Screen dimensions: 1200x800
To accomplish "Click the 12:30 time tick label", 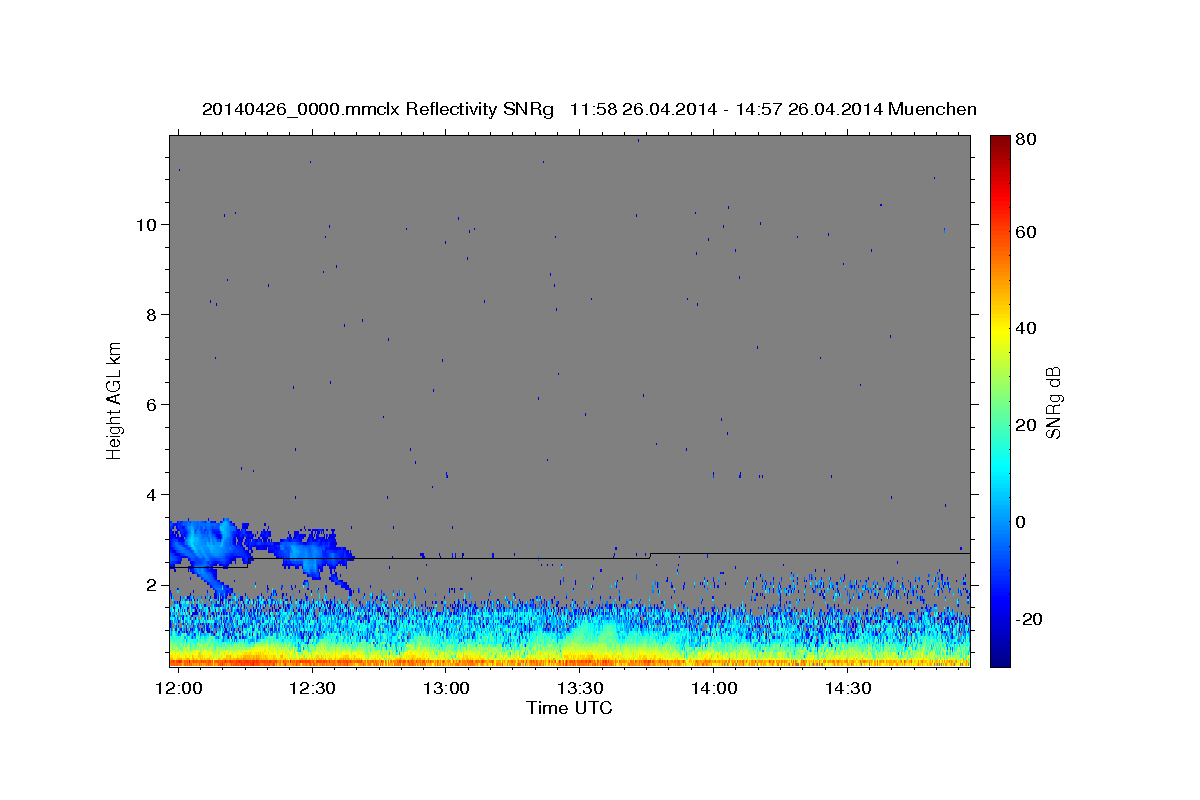I will pyautogui.click(x=312, y=689).
